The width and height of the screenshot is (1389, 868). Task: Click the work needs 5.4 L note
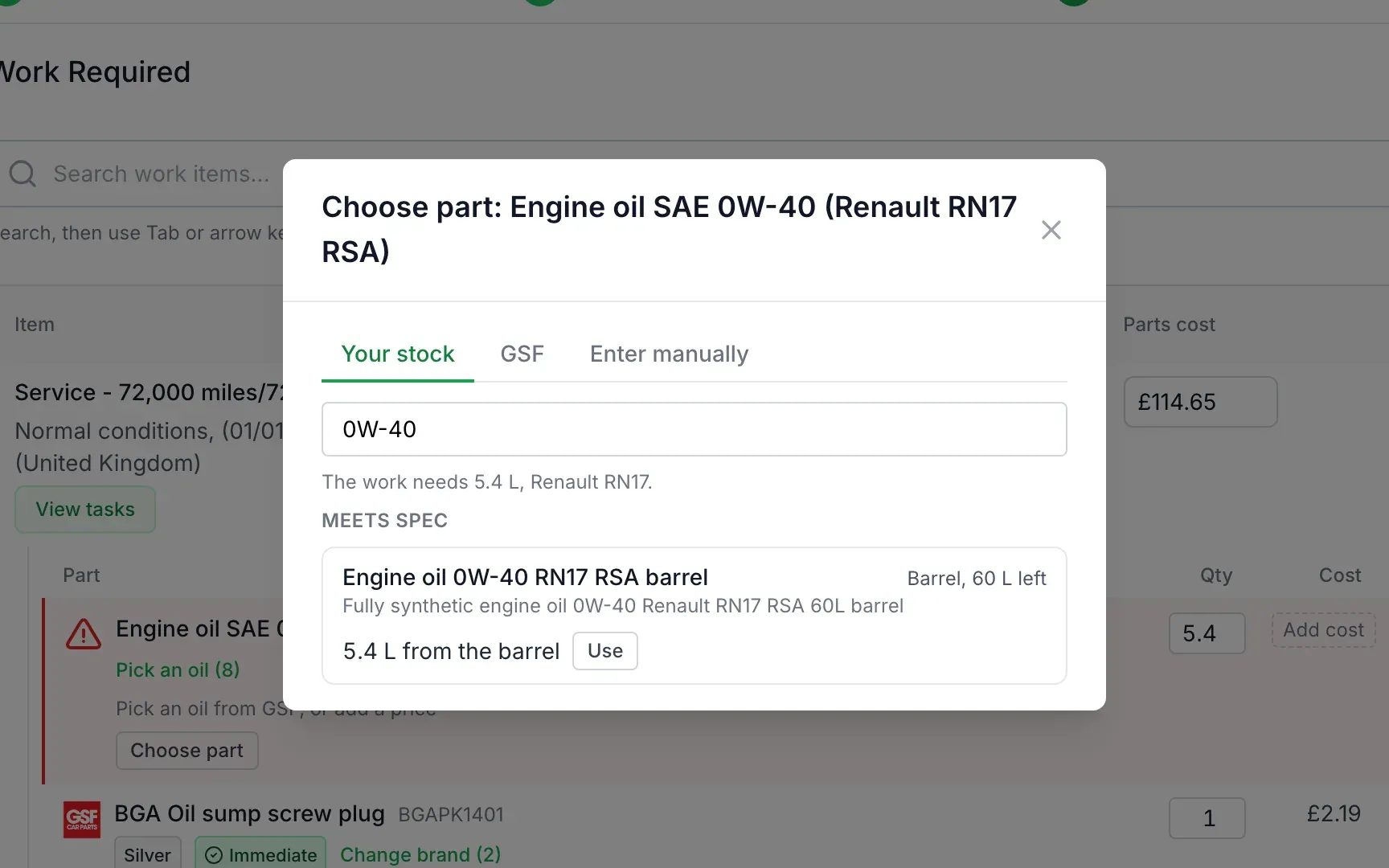(x=487, y=482)
